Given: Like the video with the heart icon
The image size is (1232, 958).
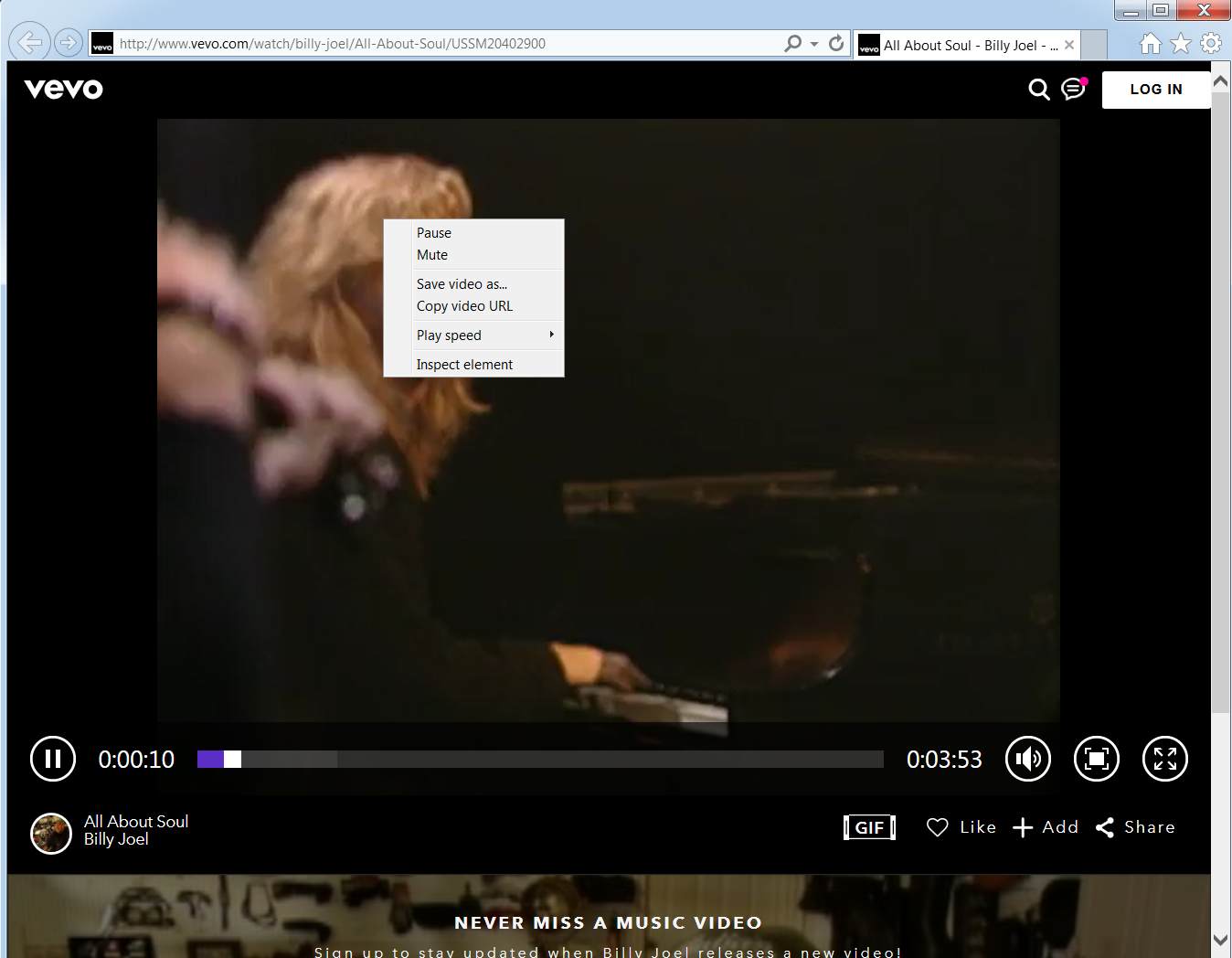Looking at the screenshot, I should 938,827.
